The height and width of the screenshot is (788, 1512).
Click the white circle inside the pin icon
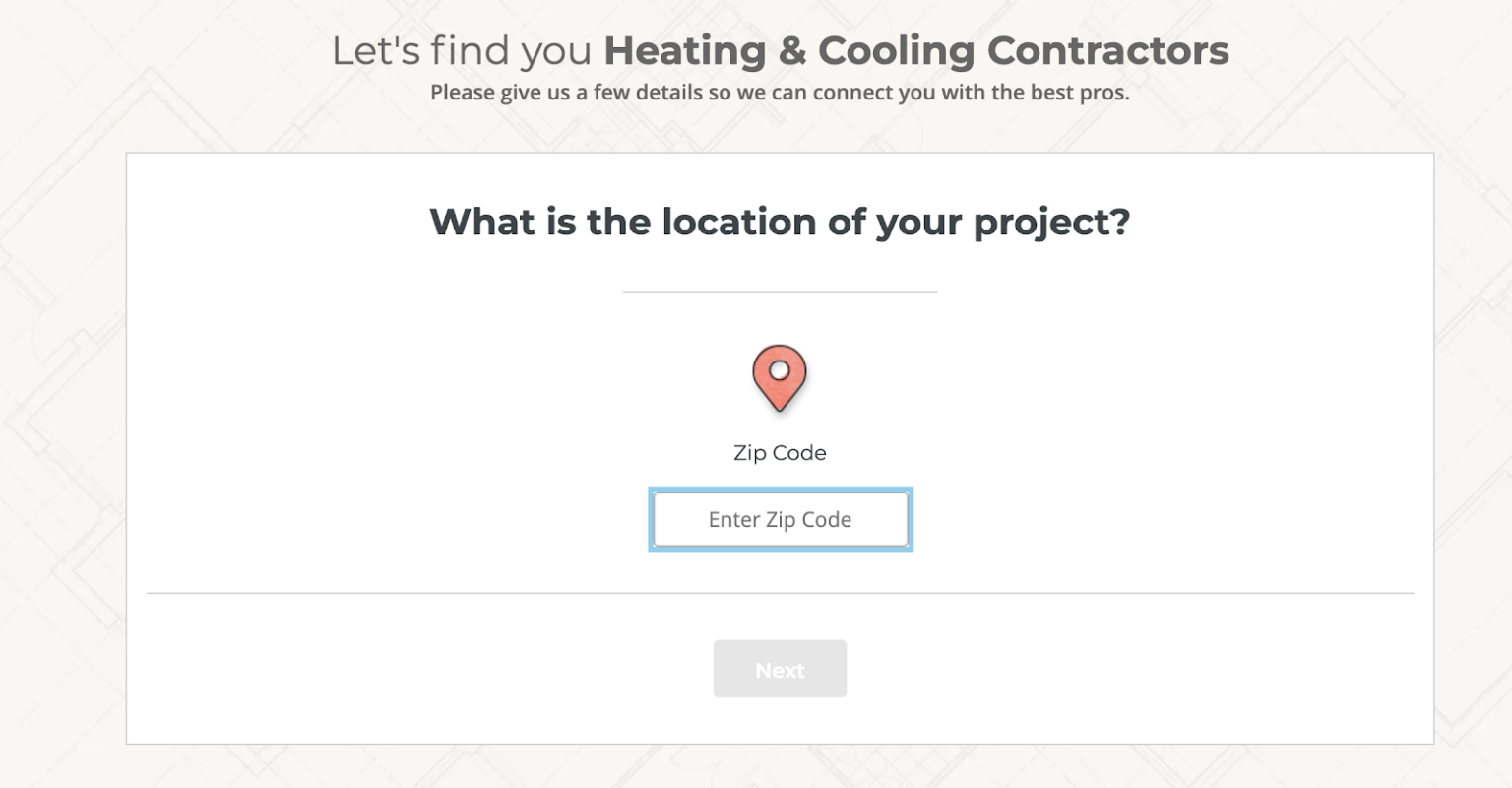click(x=780, y=370)
